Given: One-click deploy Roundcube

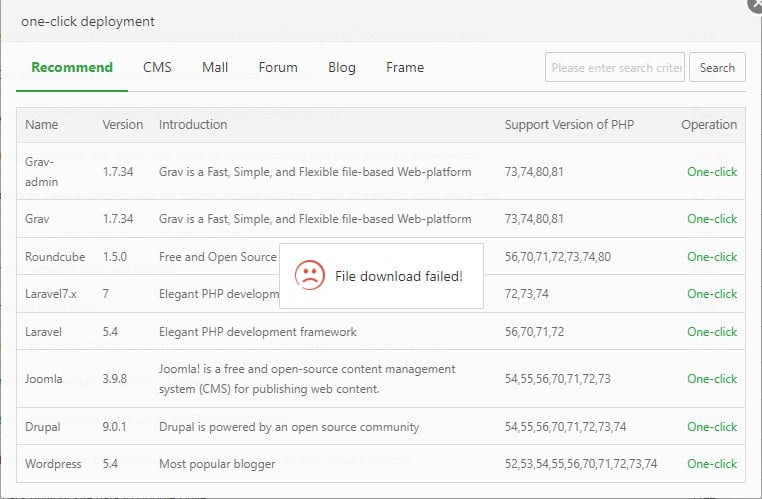Looking at the screenshot, I should (x=712, y=257).
